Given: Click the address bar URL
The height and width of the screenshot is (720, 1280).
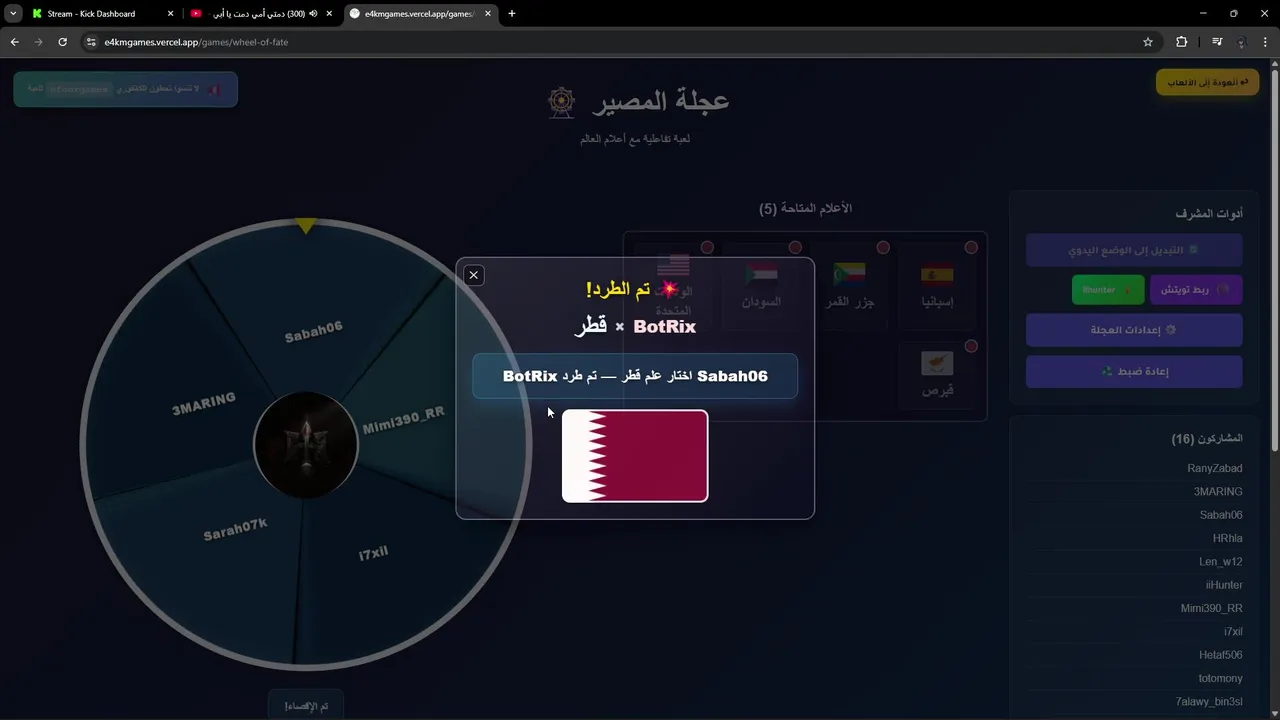Looking at the screenshot, I should coord(196,42).
